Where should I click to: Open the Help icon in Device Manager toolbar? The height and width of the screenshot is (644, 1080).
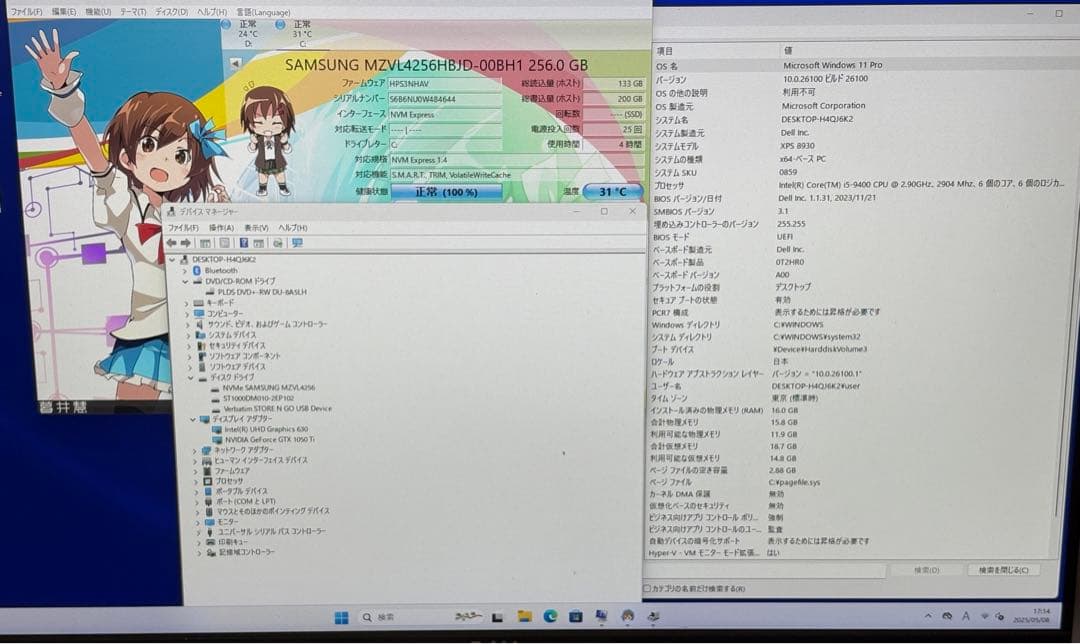[244, 242]
